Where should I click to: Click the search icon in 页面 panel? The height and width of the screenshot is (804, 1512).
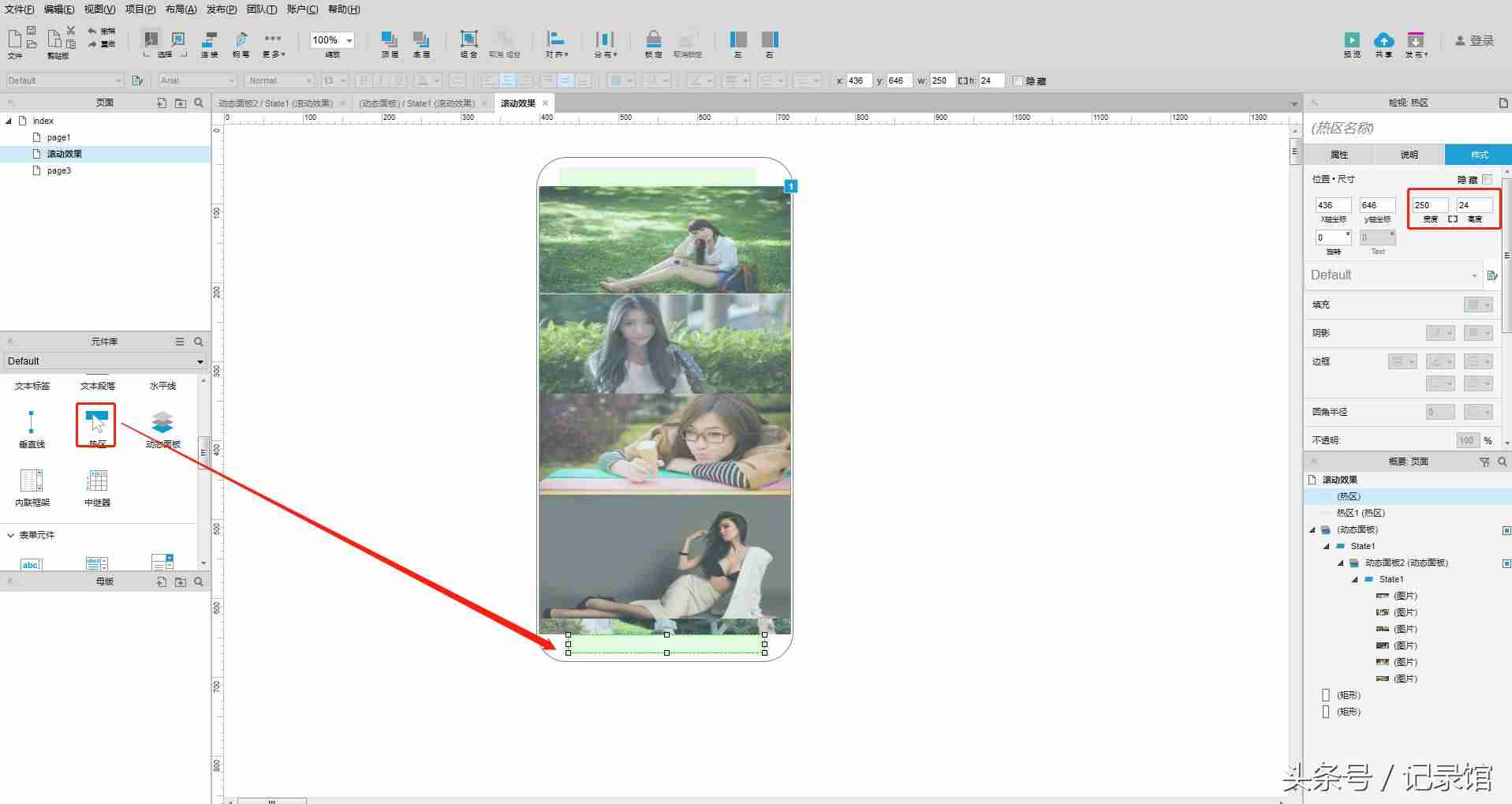(199, 103)
